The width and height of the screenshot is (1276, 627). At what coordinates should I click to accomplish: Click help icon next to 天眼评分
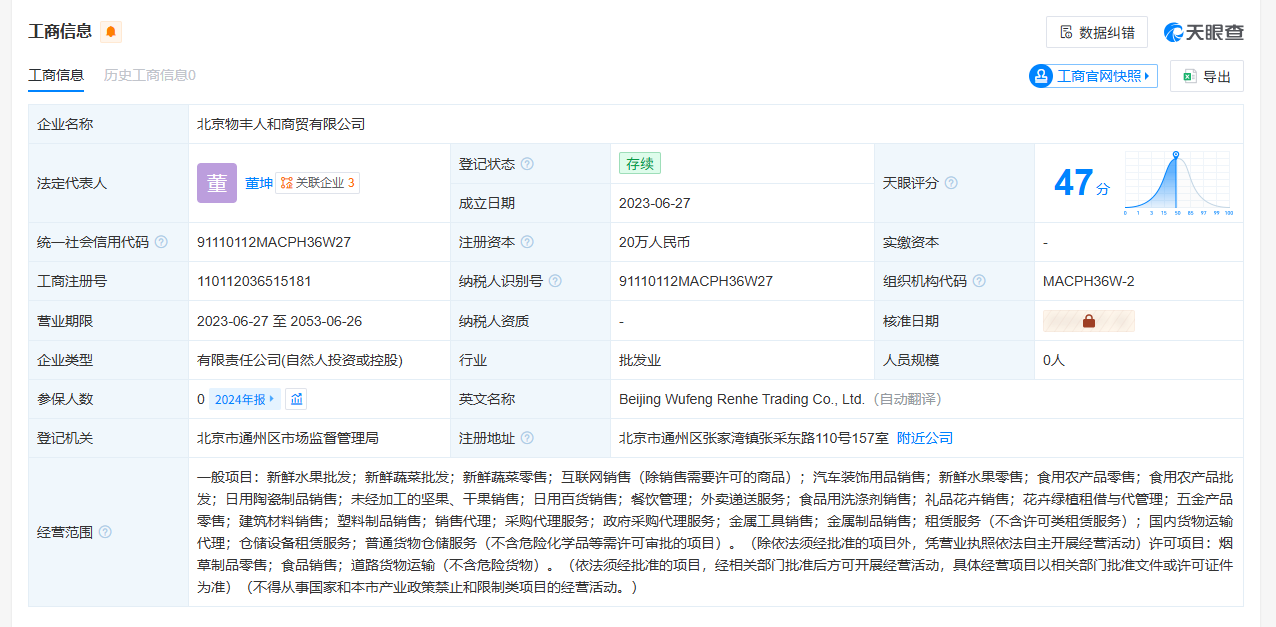click(951, 183)
